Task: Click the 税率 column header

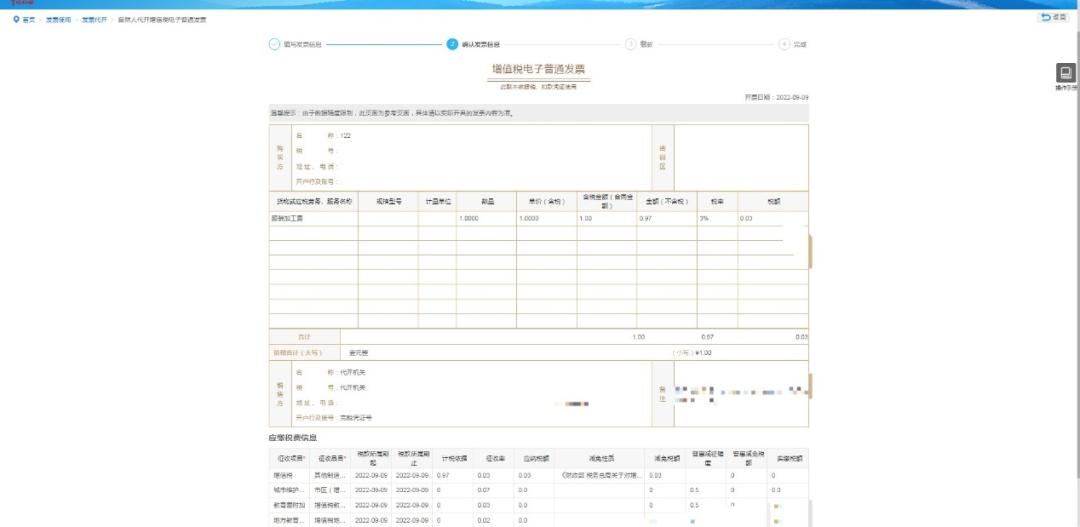Action: (717, 202)
